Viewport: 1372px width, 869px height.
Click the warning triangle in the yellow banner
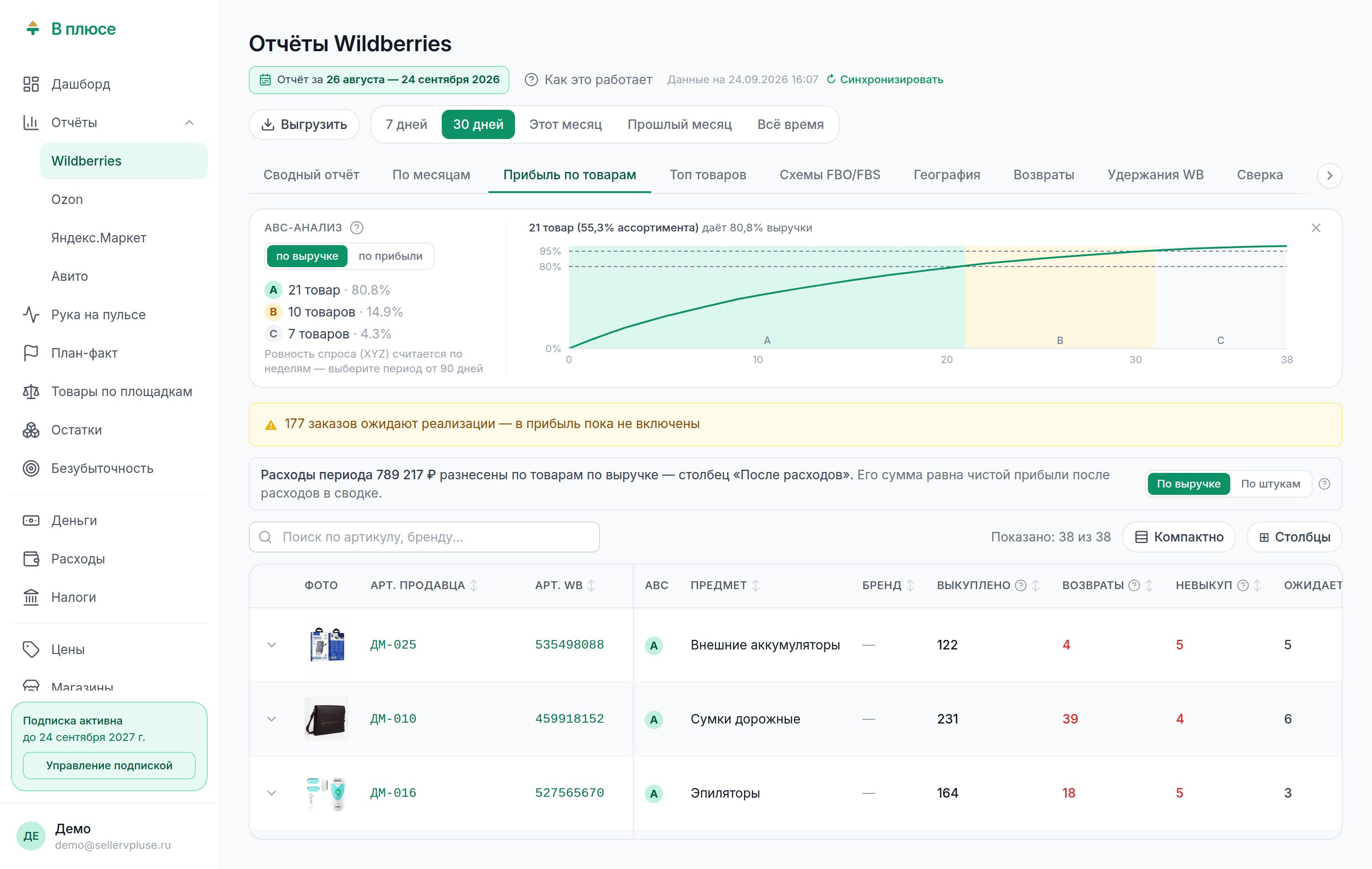pyautogui.click(x=271, y=424)
